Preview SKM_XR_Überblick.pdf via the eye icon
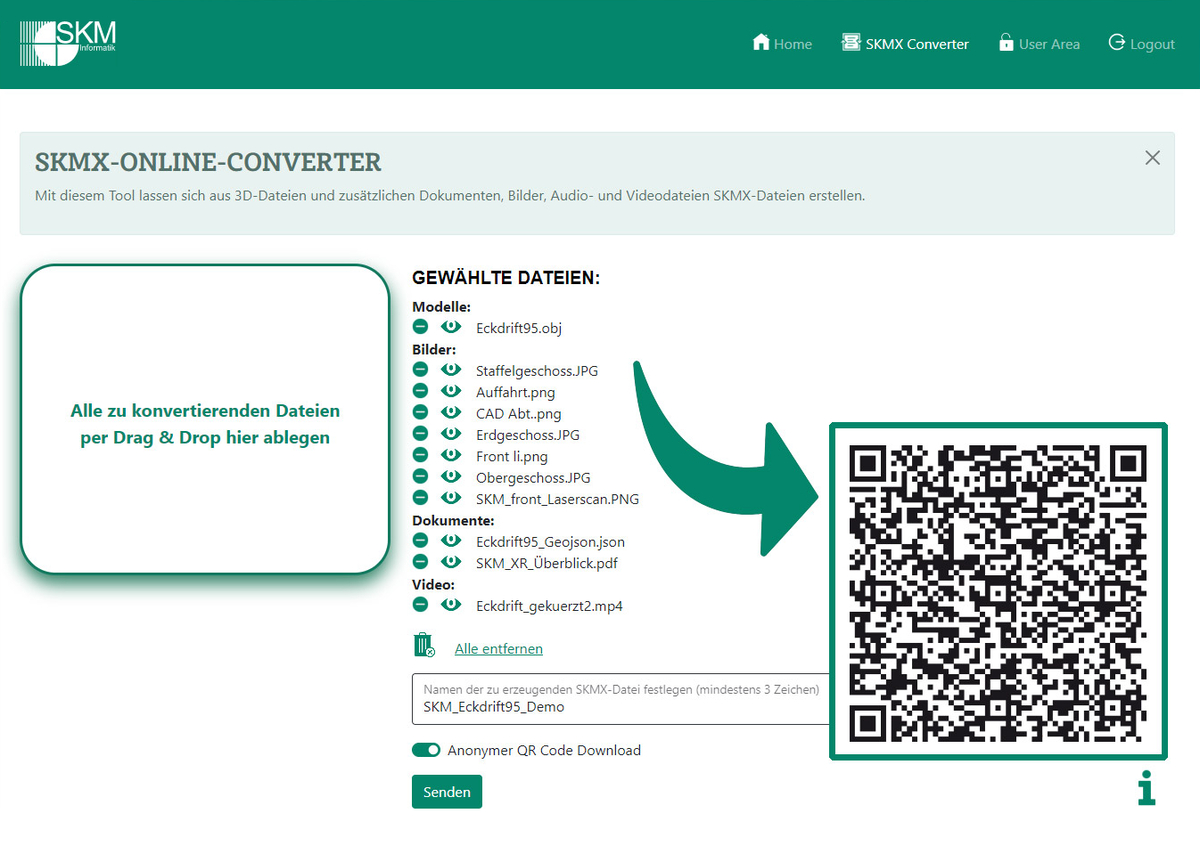The height and width of the screenshot is (846, 1200). [451, 562]
